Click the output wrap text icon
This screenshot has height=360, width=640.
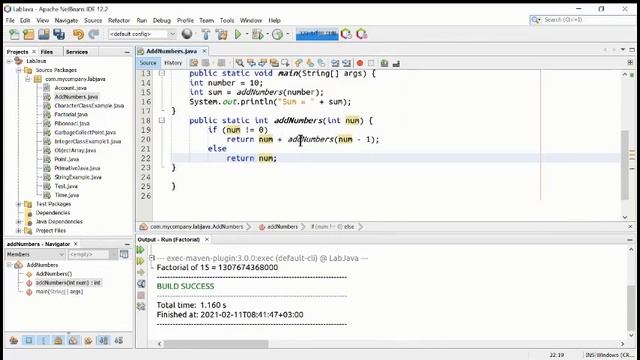[x=141, y=284]
